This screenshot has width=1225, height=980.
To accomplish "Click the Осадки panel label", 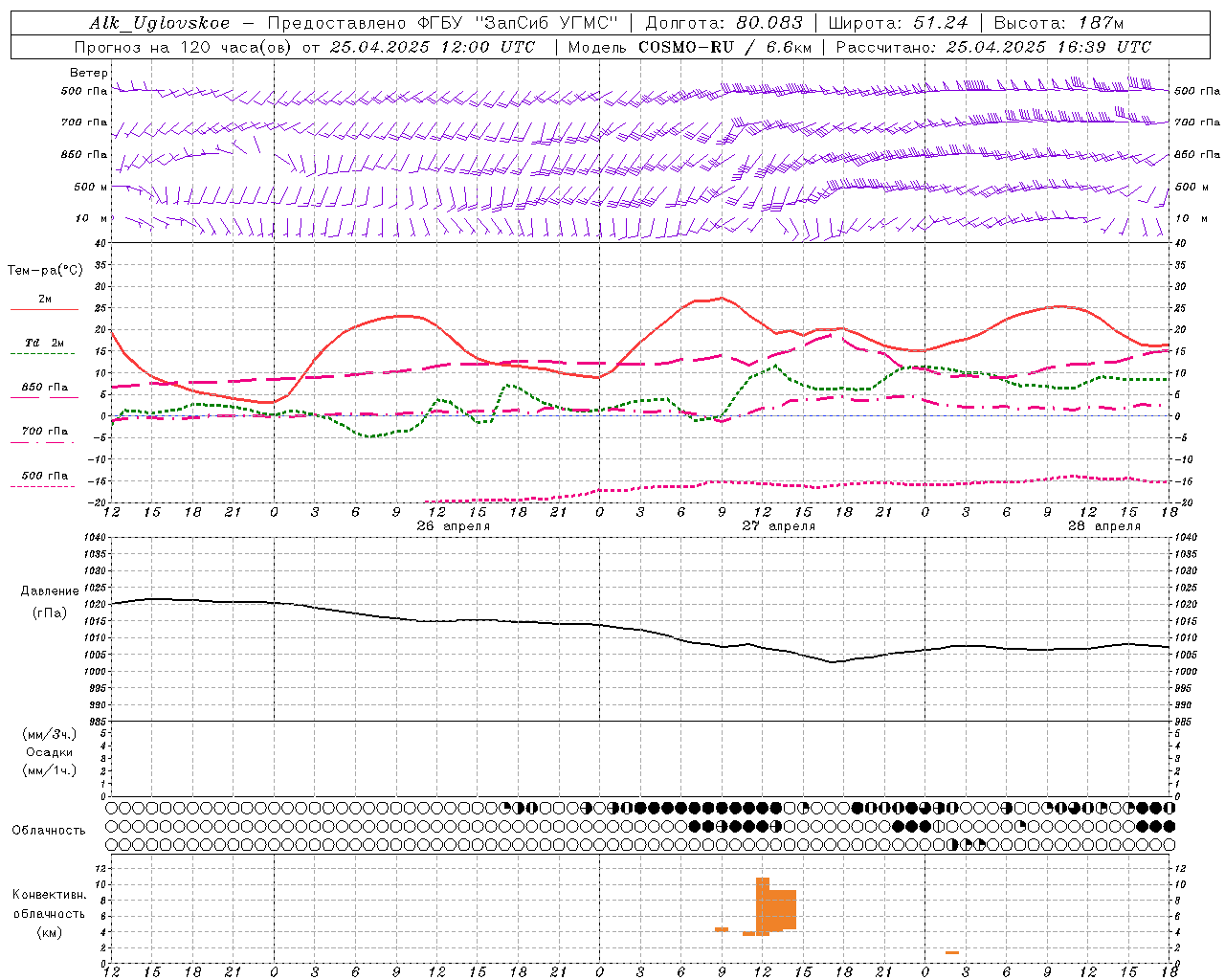I will [50, 752].
